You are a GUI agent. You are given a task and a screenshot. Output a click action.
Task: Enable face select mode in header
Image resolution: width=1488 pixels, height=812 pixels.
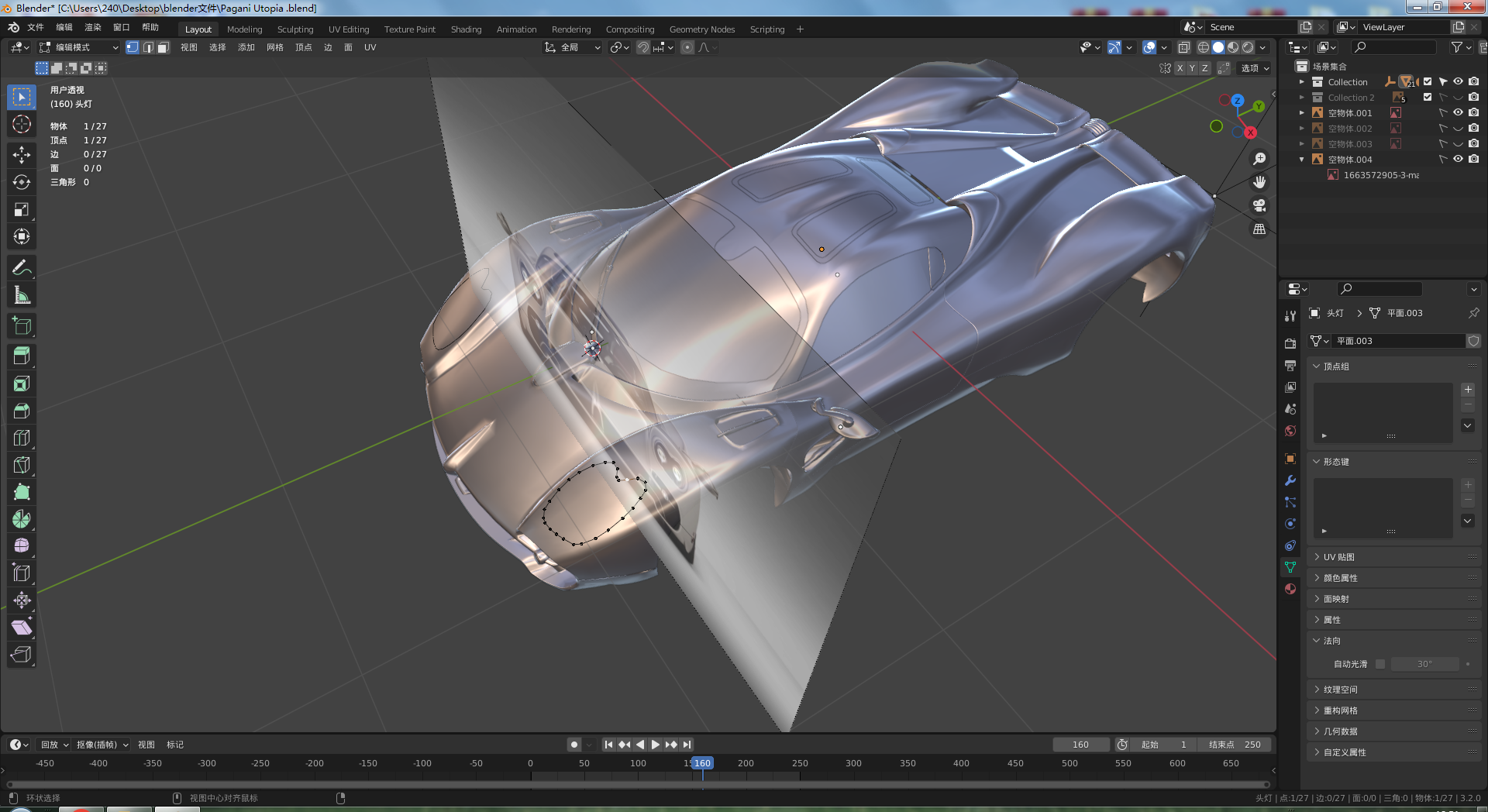(164, 47)
